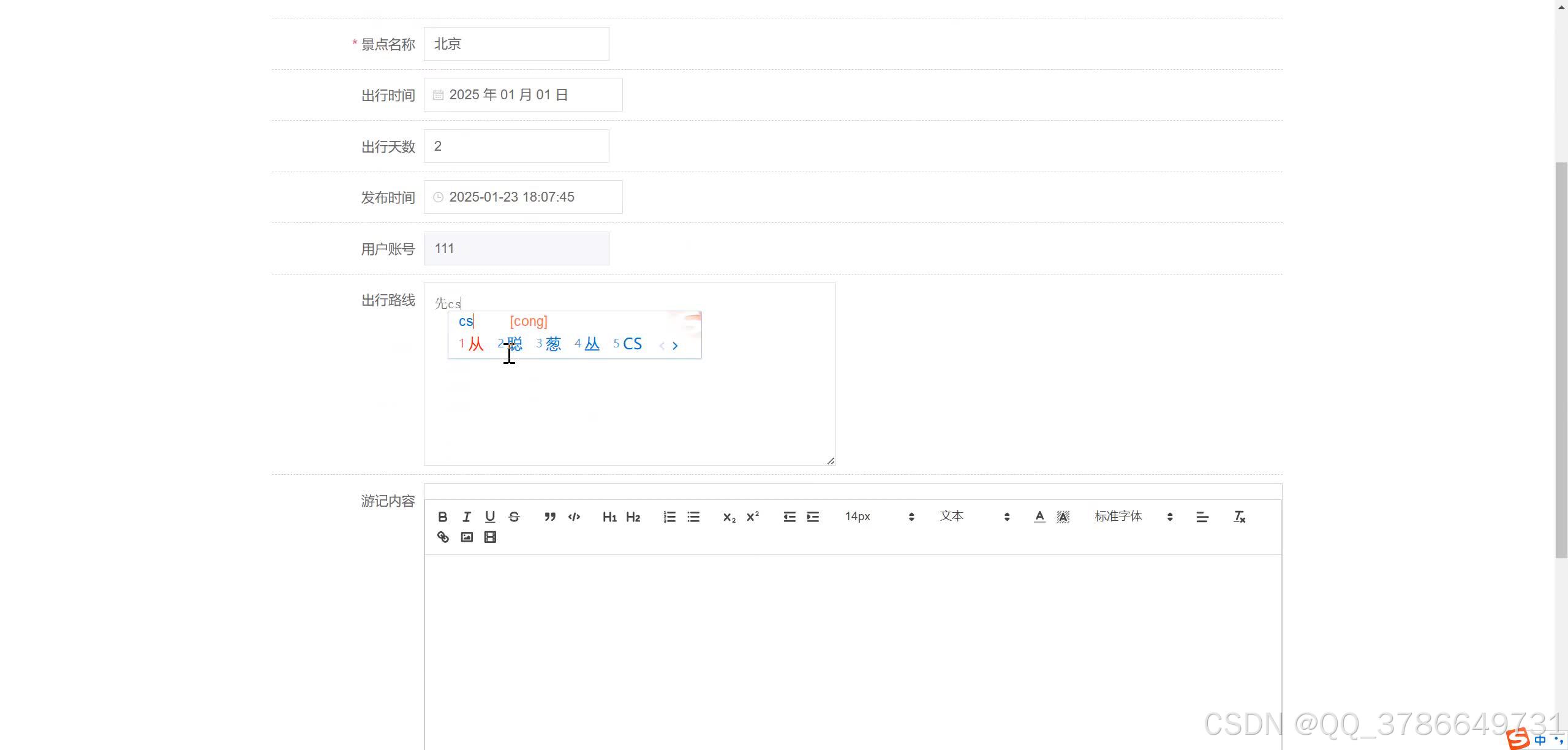
Task: Select IME candidate 1 从
Action: coord(472,344)
